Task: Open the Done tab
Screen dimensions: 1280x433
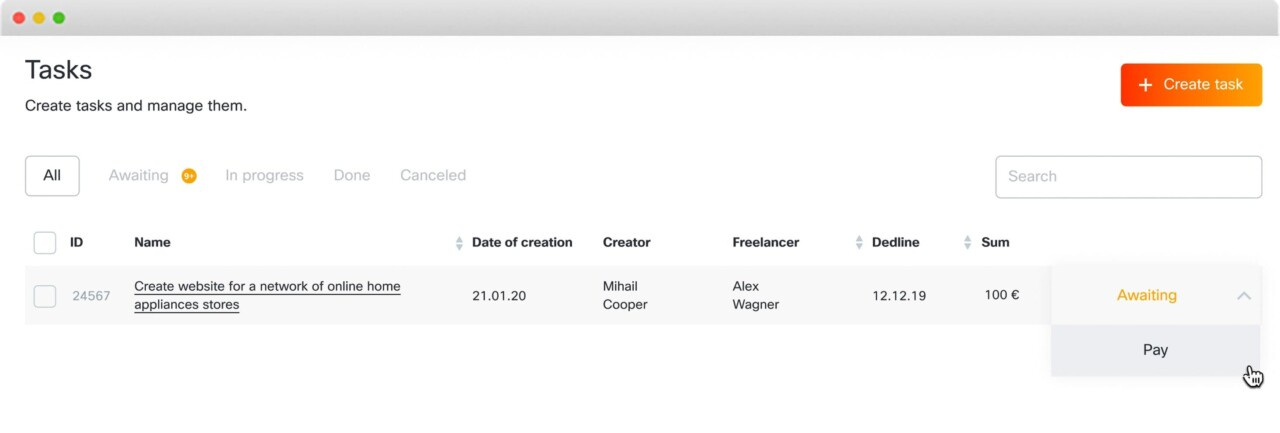Action: coord(352,176)
